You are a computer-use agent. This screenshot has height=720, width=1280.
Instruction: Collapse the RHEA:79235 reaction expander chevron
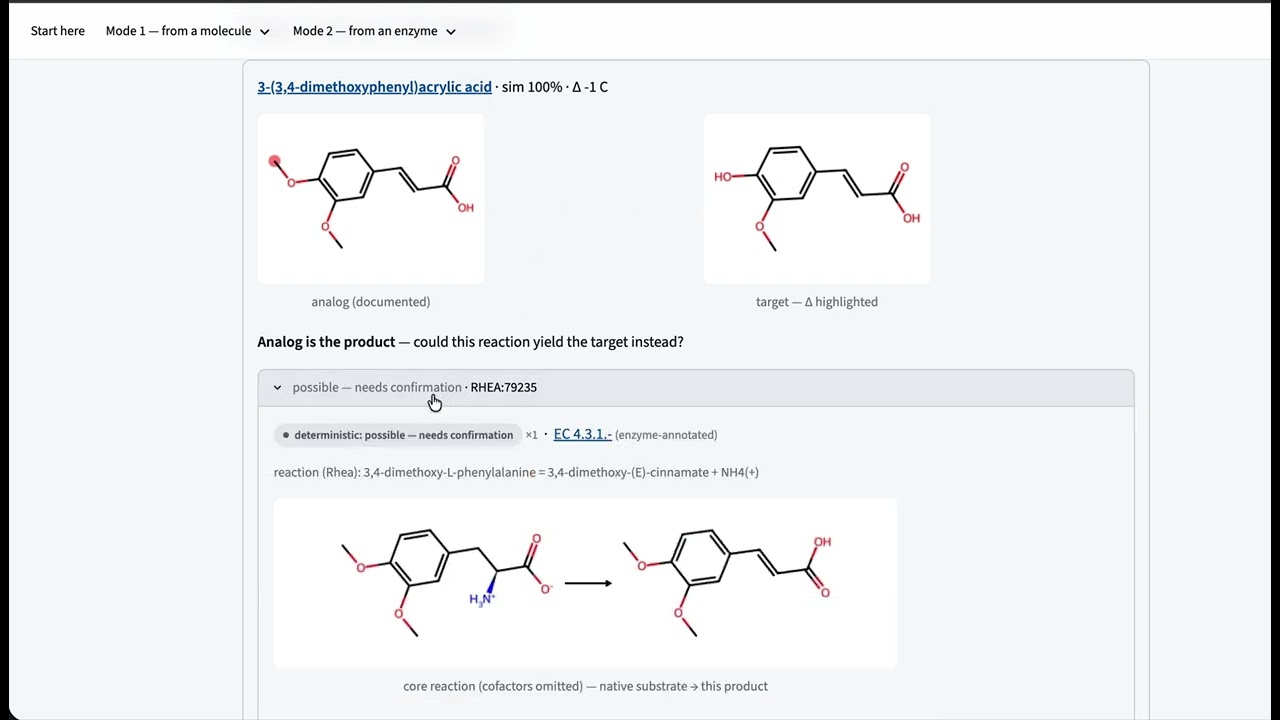coord(277,388)
